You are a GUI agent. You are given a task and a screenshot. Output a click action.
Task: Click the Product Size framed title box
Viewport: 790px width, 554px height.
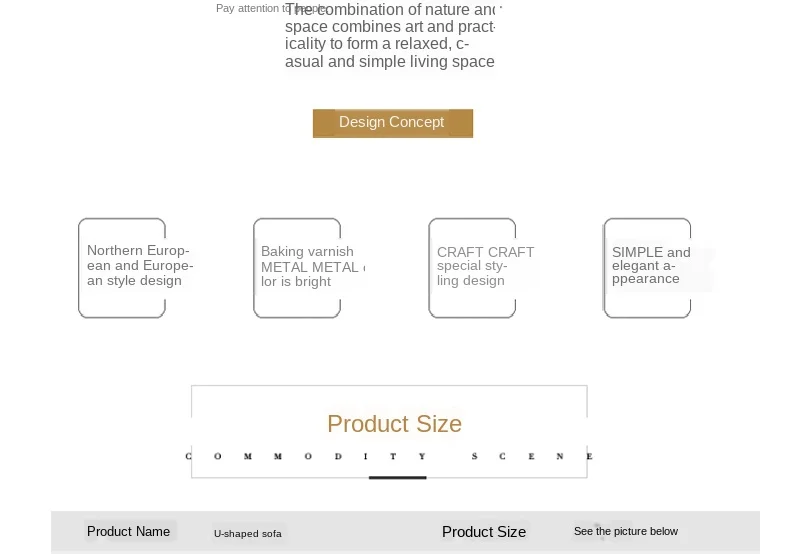(x=389, y=432)
